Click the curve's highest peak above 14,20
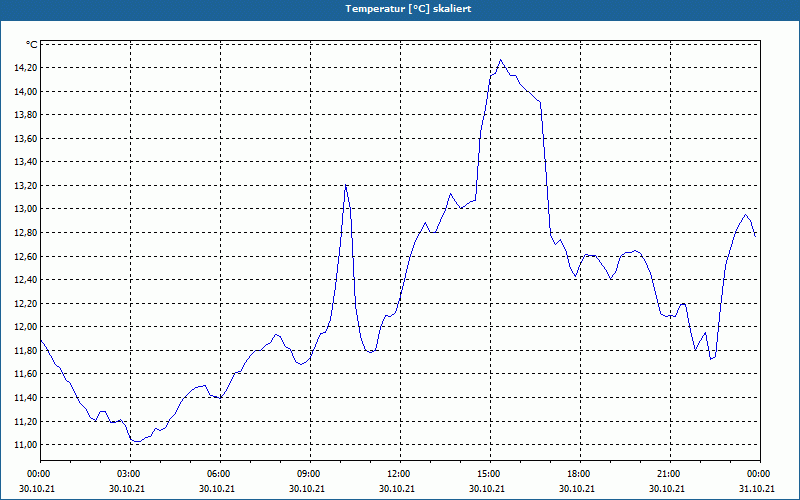This screenshot has width=800, height=500. click(x=501, y=60)
